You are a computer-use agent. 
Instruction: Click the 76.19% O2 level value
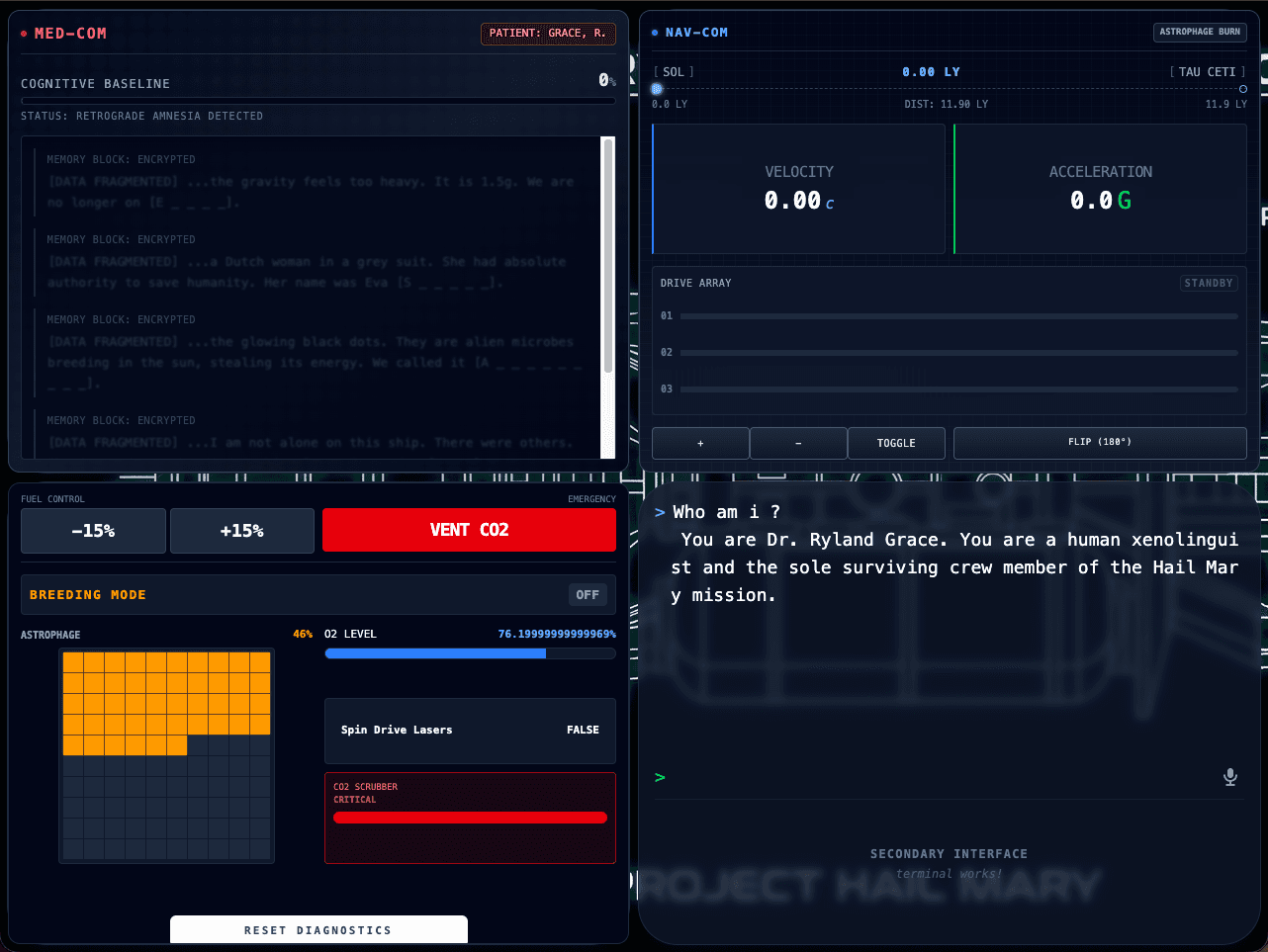coord(557,634)
